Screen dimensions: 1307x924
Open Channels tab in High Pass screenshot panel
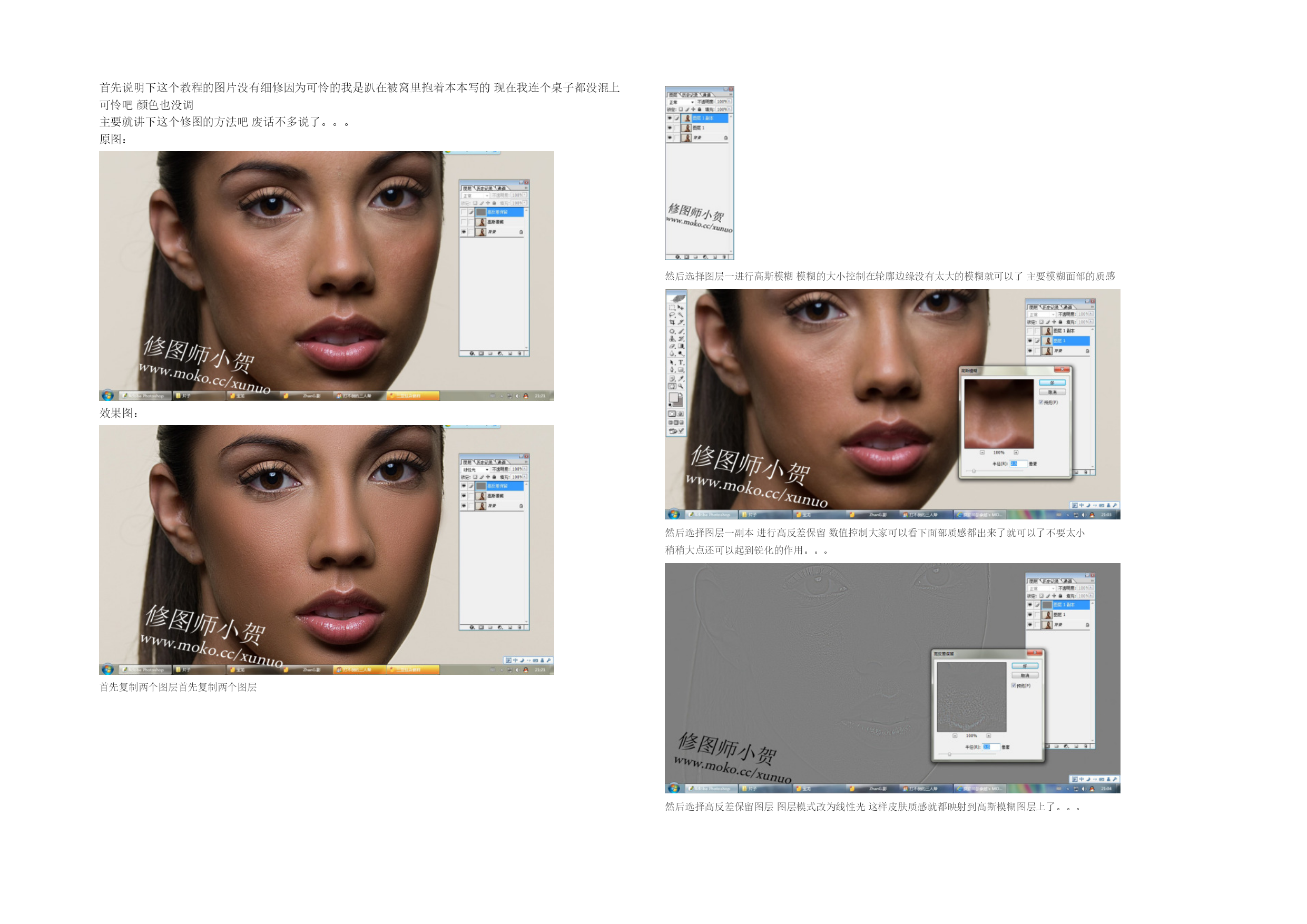pyautogui.click(x=1068, y=581)
